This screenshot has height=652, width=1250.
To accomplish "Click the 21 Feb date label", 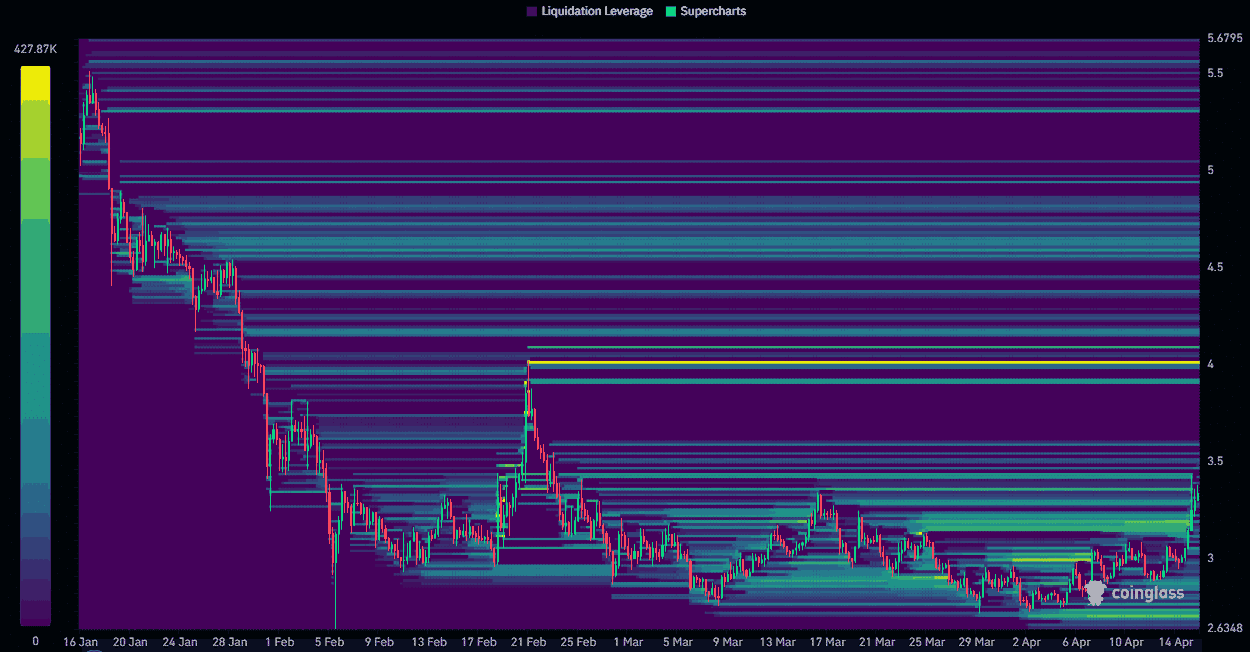I will click(529, 642).
